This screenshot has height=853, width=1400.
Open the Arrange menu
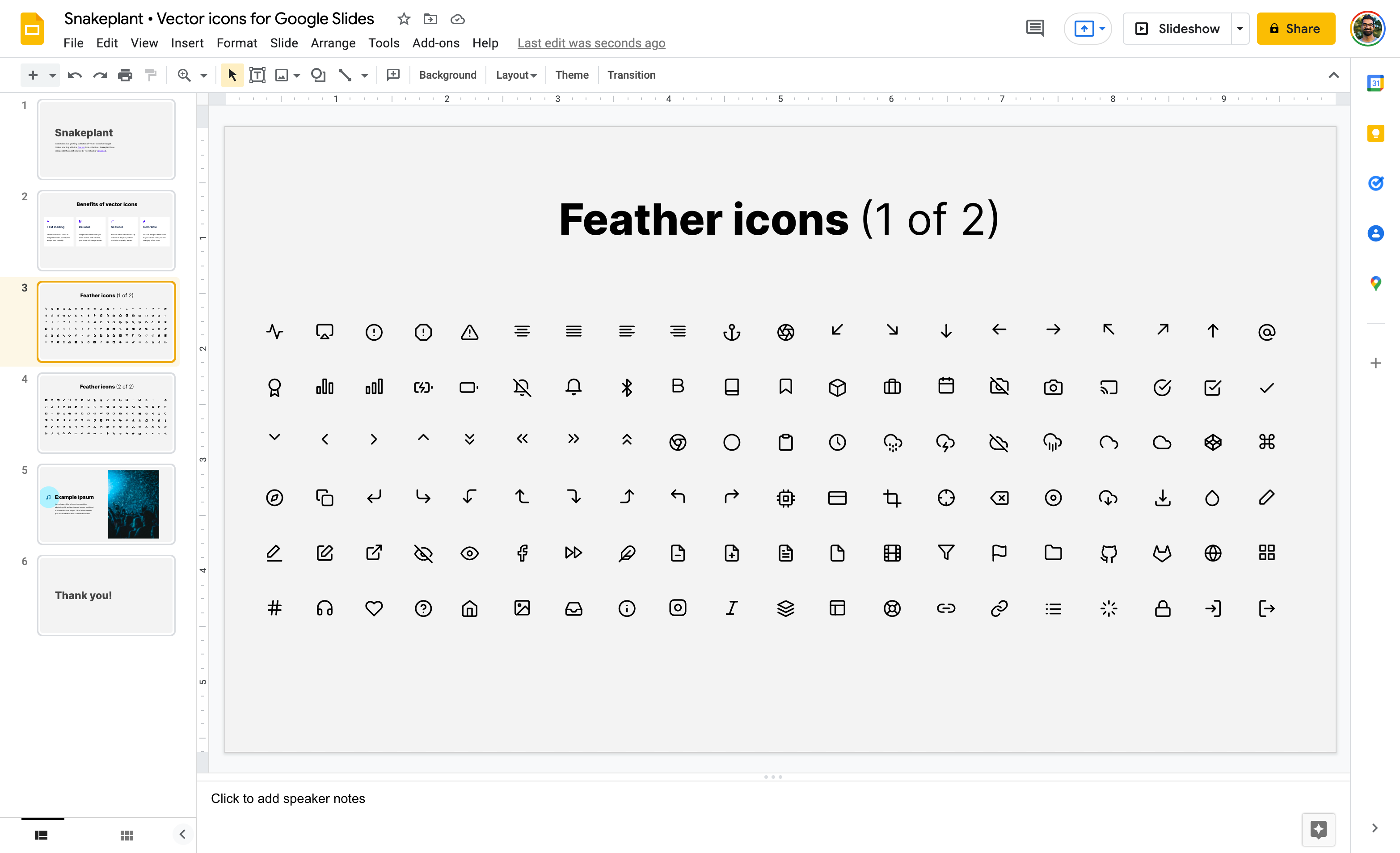point(333,43)
